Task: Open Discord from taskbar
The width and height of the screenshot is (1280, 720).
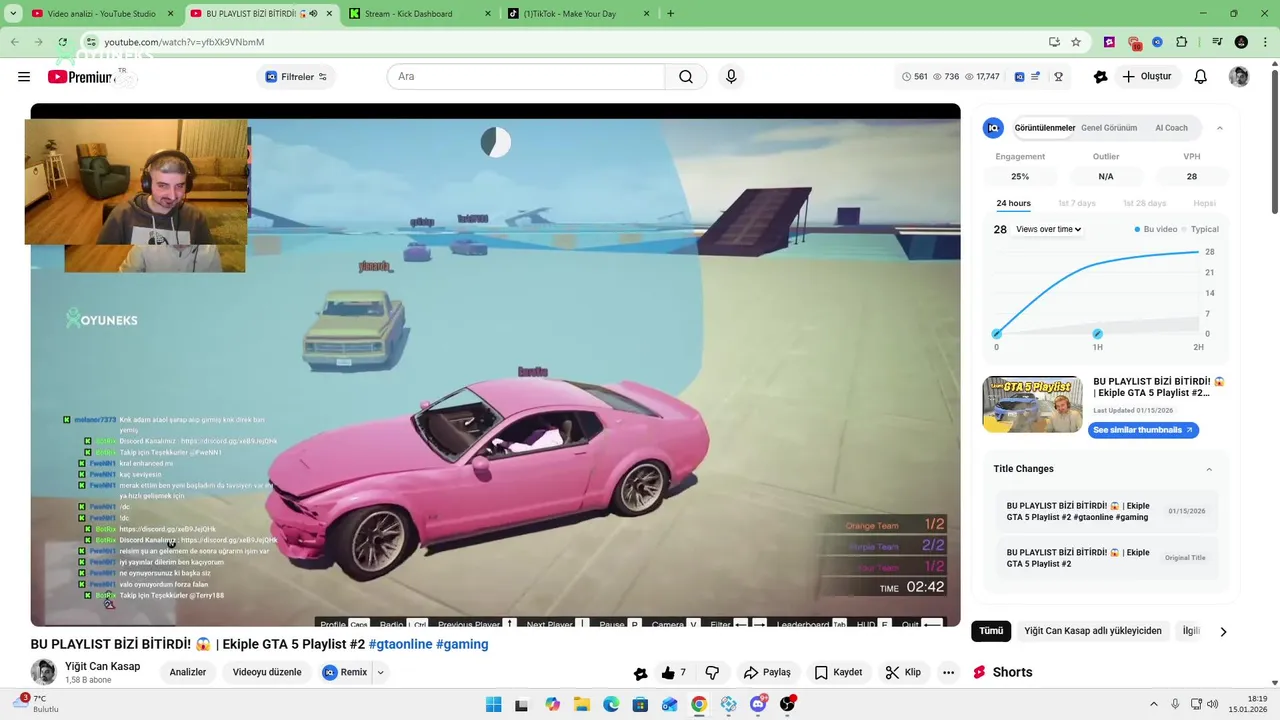Action: (759, 705)
